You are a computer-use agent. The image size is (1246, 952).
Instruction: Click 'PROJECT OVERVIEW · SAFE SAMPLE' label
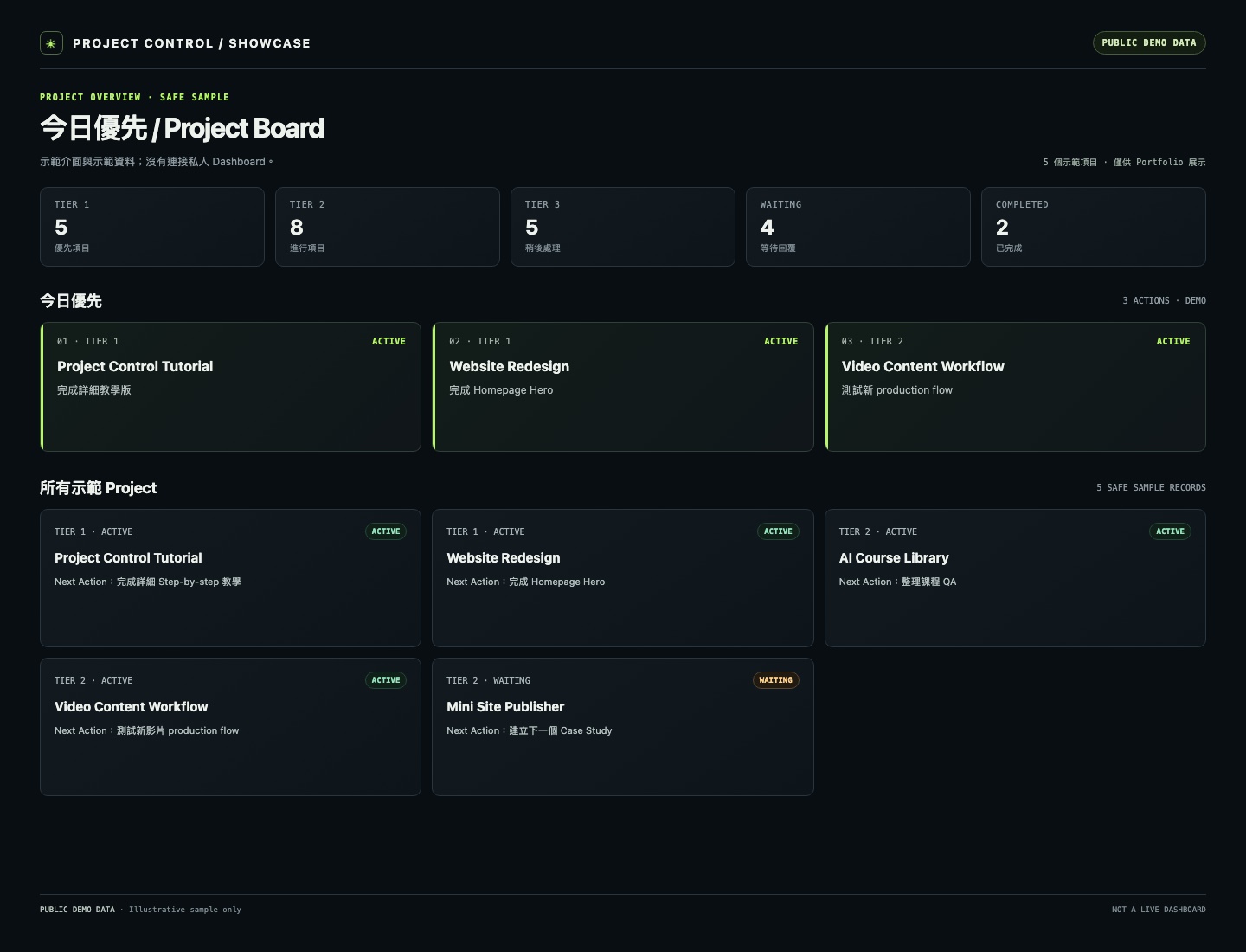(134, 97)
